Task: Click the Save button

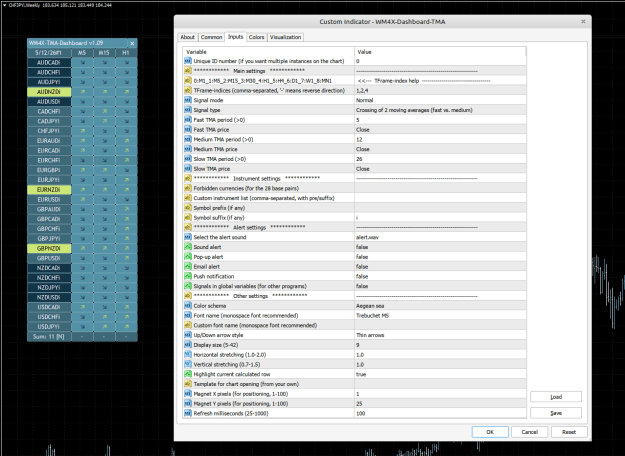Action: point(556,413)
